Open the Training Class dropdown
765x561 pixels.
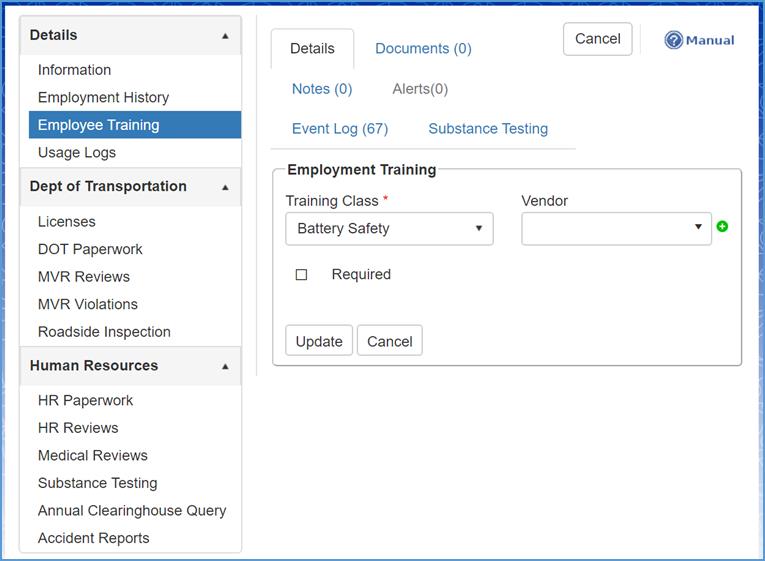pos(389,228)
